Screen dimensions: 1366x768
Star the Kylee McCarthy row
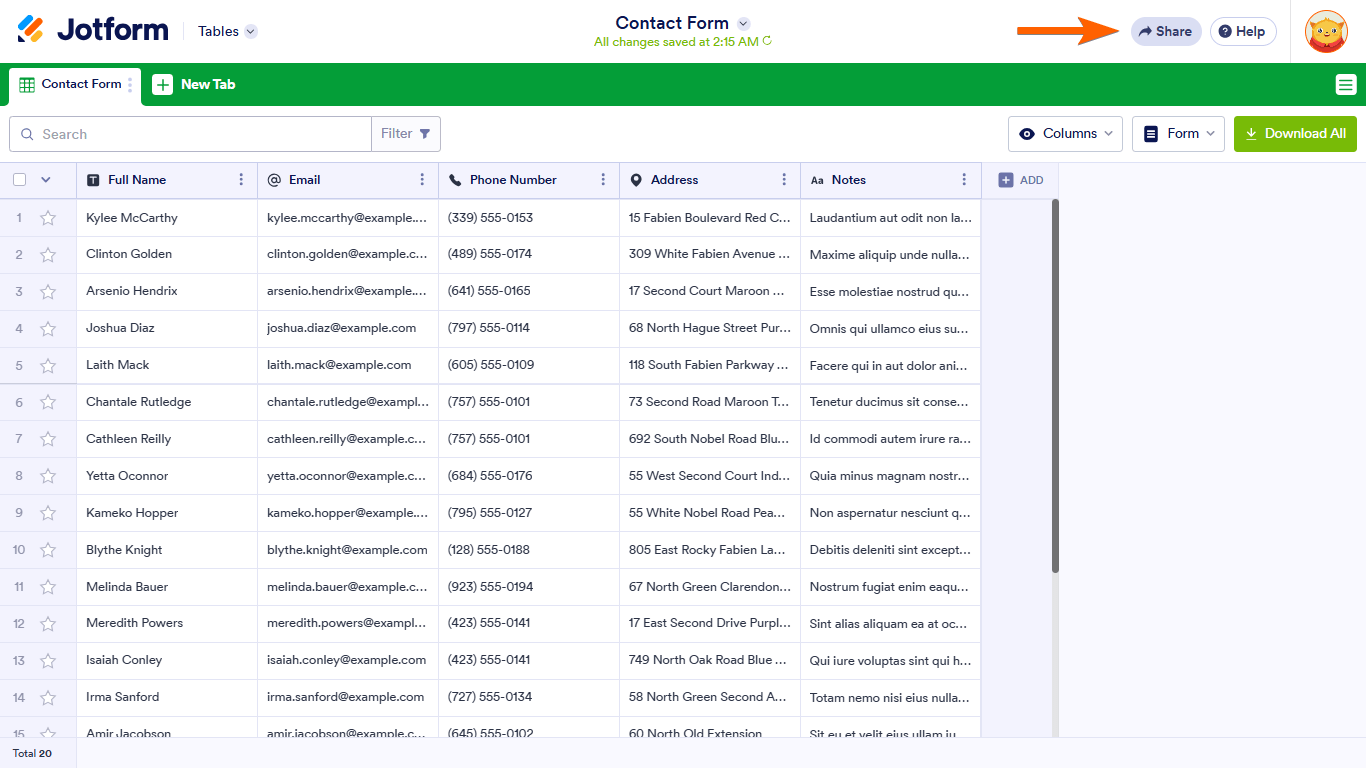[x=47, y=218]
